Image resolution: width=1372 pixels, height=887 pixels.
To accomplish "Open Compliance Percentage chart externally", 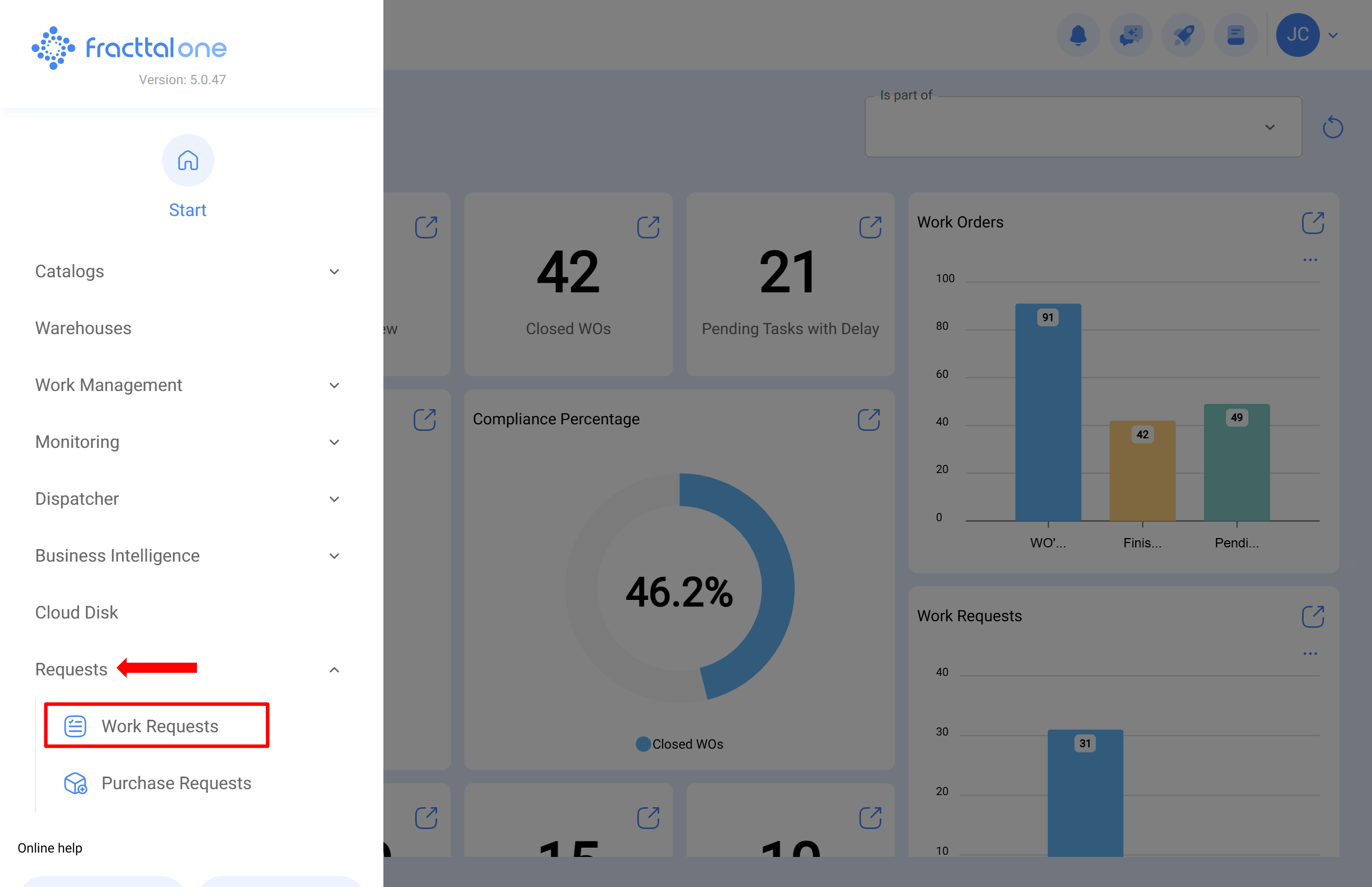I will tap(868, 419).
